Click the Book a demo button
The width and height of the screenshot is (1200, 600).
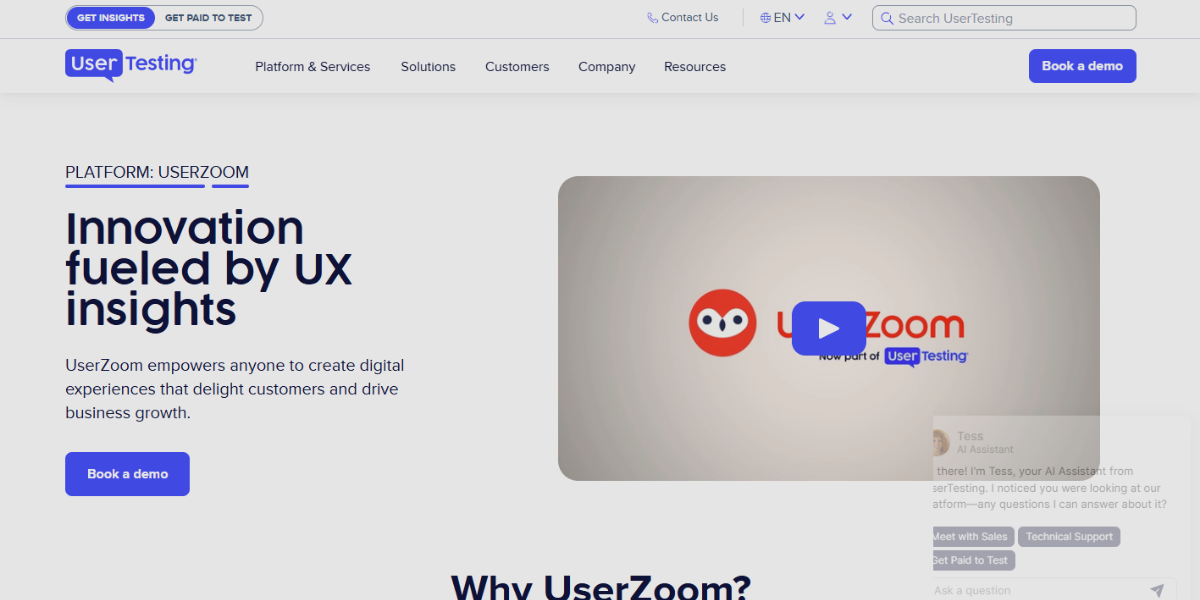click(x=1082, y=66)
